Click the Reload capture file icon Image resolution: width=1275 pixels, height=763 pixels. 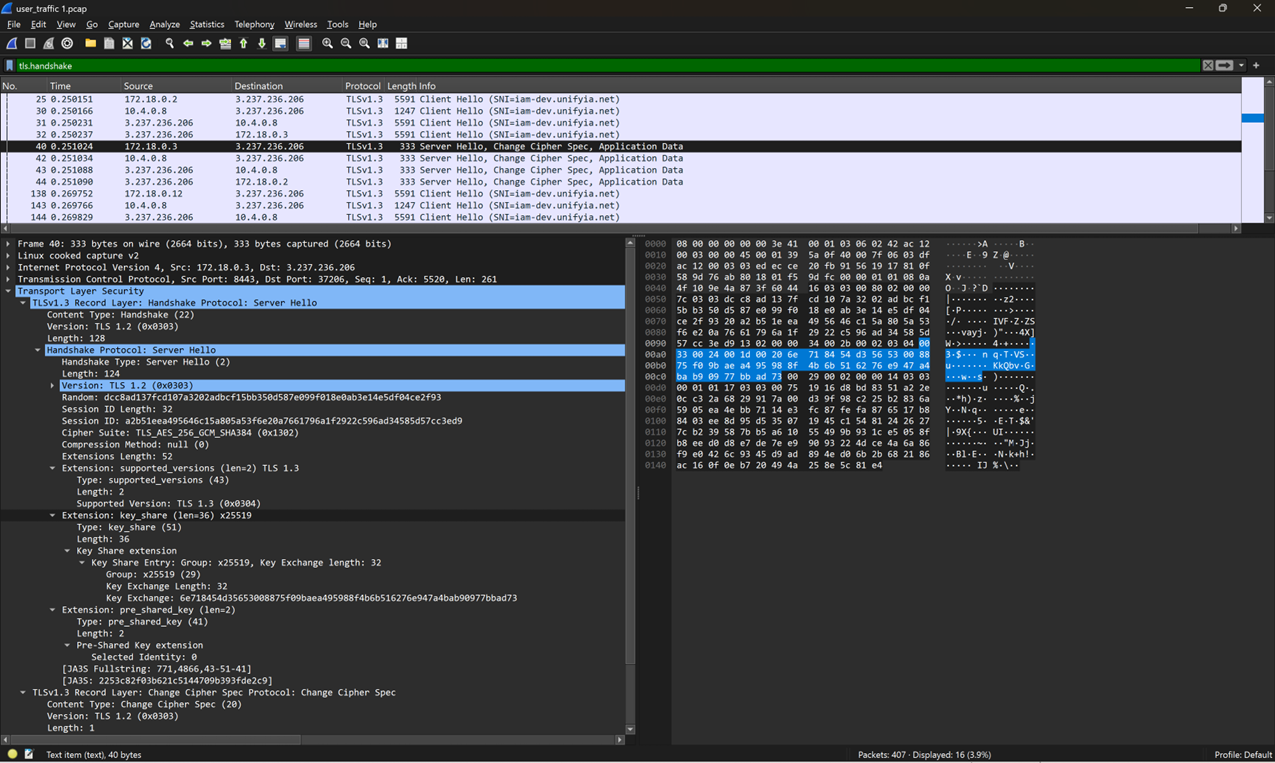pyautogui.click(x=145, y=43)
